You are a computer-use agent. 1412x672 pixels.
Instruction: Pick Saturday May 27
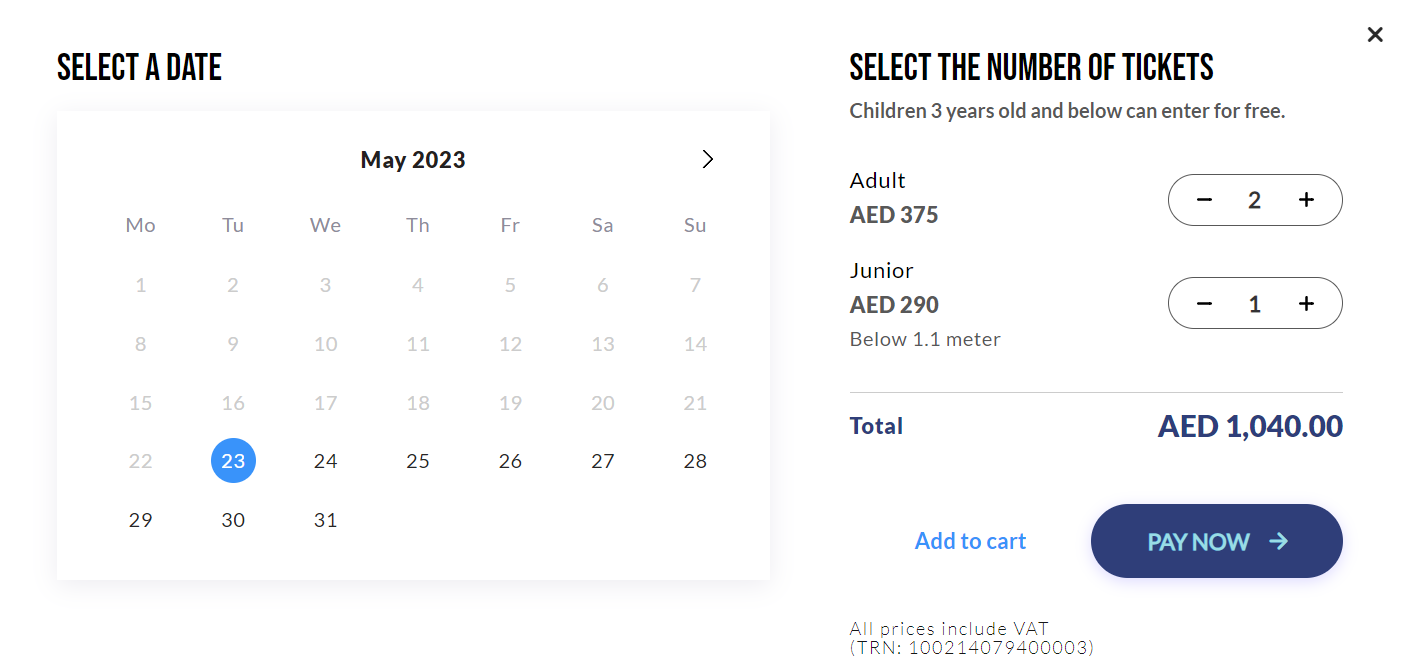point(602,461)
